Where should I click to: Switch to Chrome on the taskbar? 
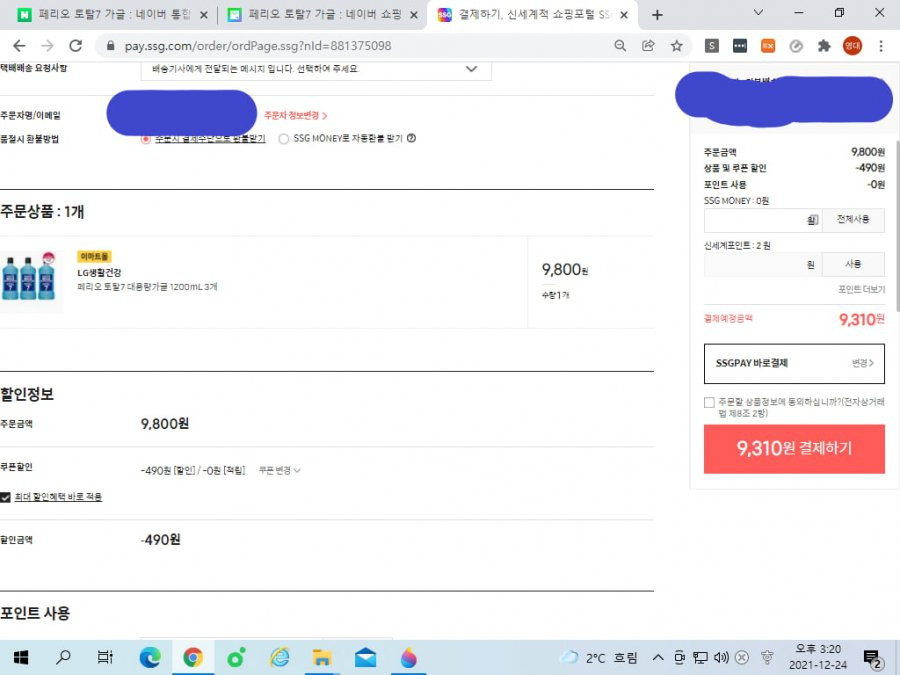point(193,657)
